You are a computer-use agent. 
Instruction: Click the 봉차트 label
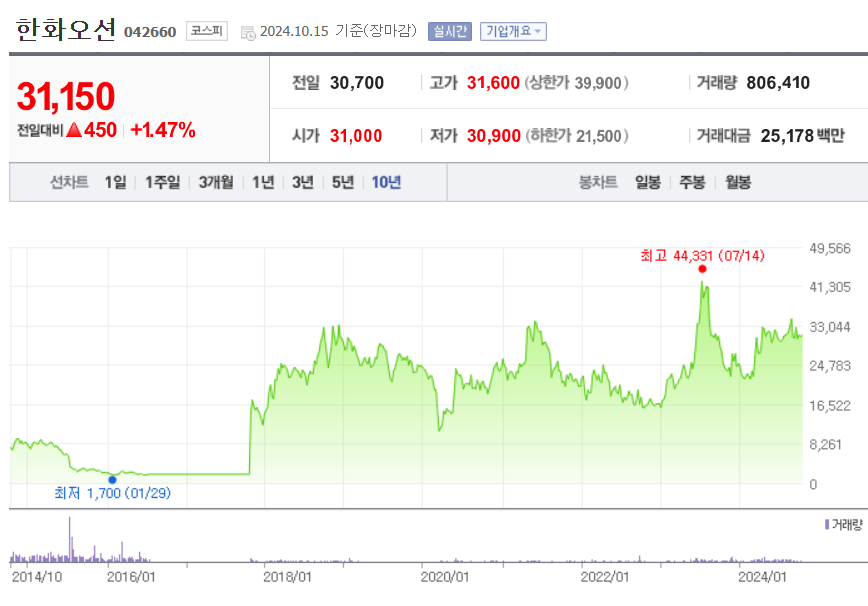pos(598,182)
